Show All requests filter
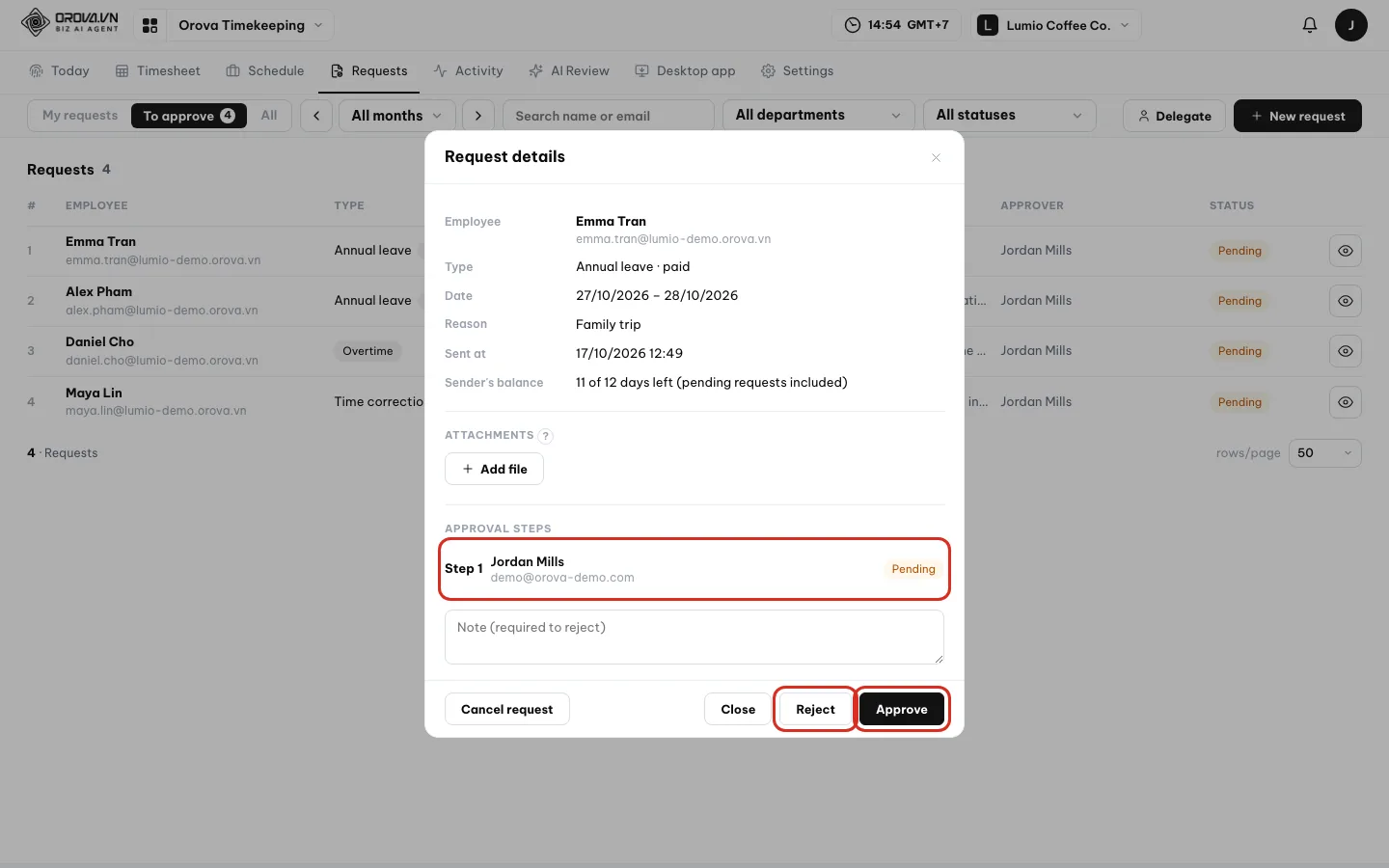This screenshot has height=868, width=1389. (x=269, y=116)
